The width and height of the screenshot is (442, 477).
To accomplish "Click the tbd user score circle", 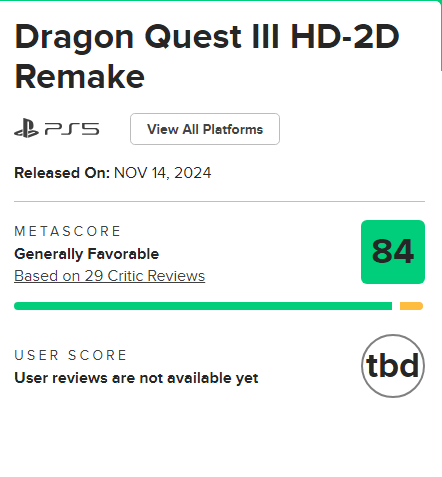I will 393,366.
